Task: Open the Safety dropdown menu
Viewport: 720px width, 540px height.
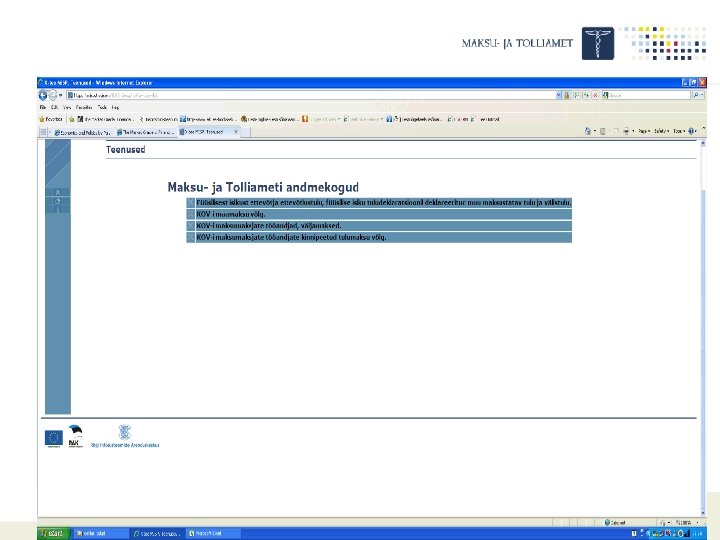Action: [662, 131]
